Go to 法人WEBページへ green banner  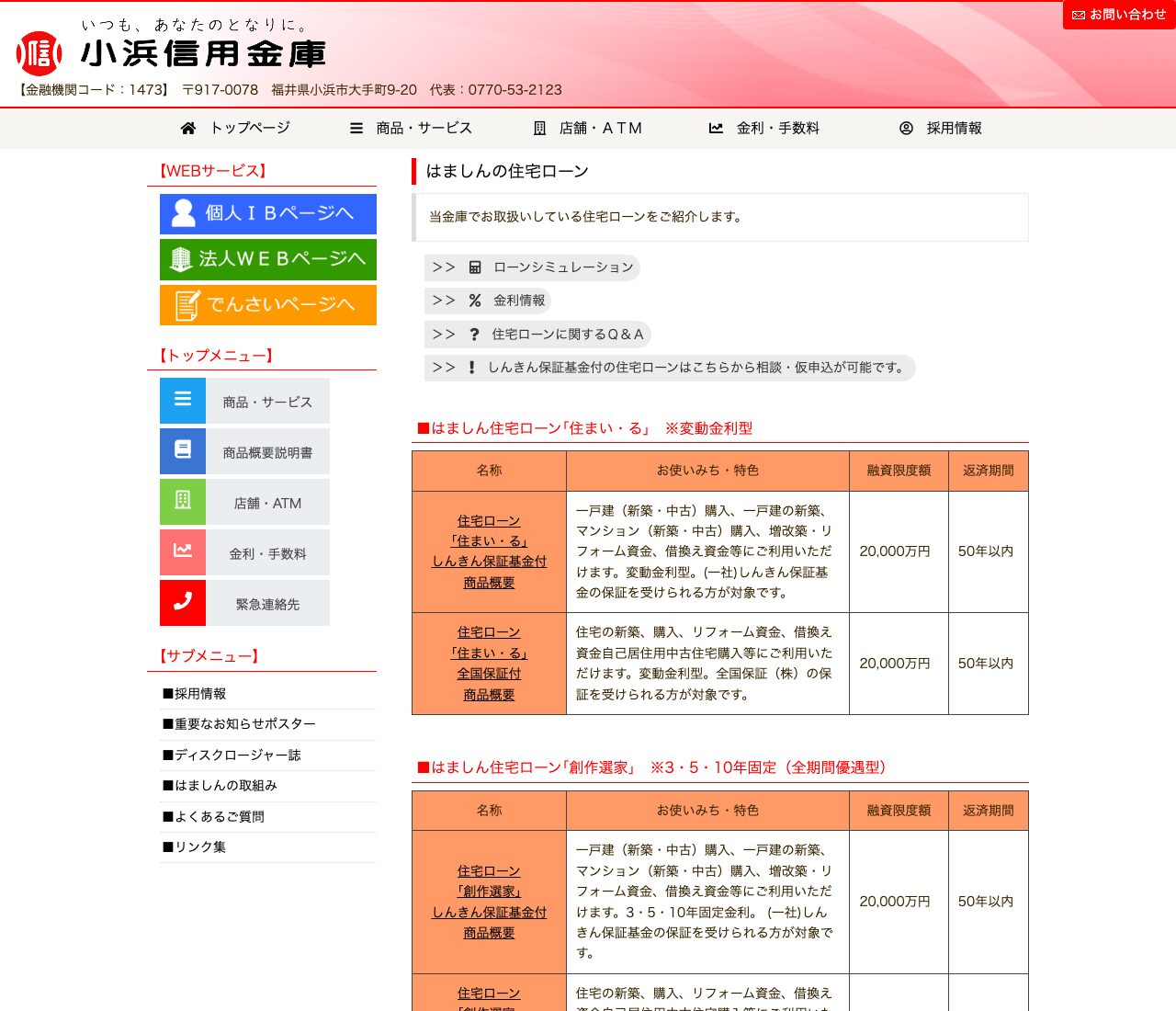coord(268,259)
